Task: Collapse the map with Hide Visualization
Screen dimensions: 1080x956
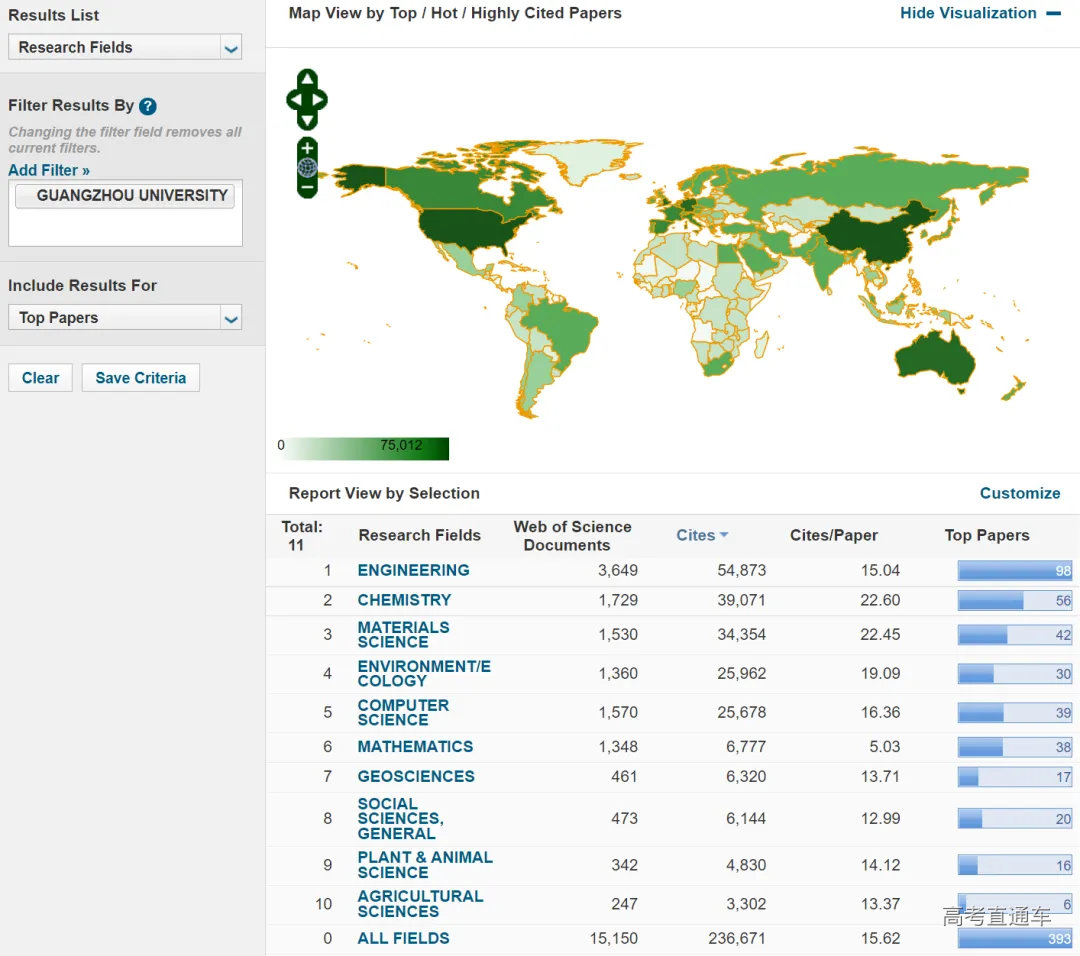Action: [x=979, y=13]
